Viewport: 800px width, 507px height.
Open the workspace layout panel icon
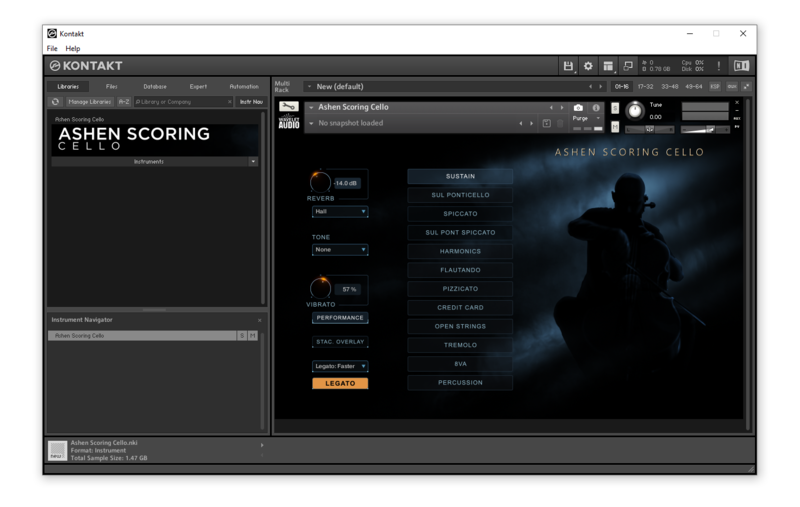[608, 66]
